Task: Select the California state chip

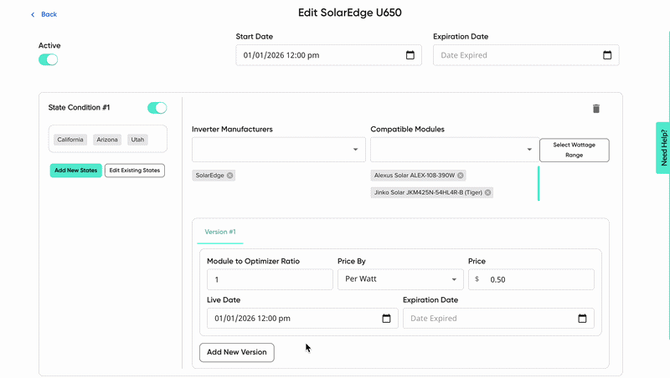Action: point(71,140)
